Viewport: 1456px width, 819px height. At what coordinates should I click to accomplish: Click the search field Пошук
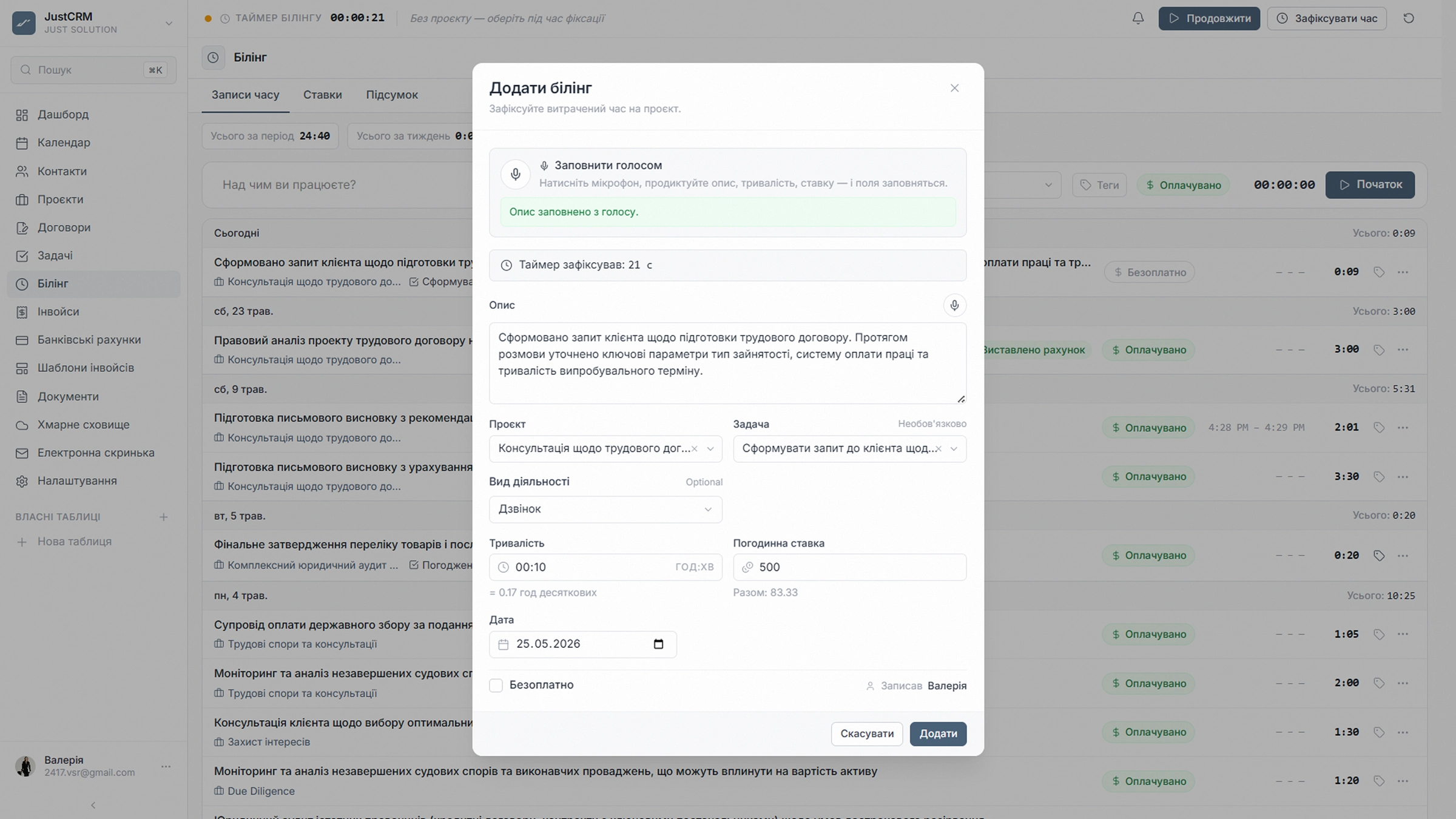tap(93, 70)
